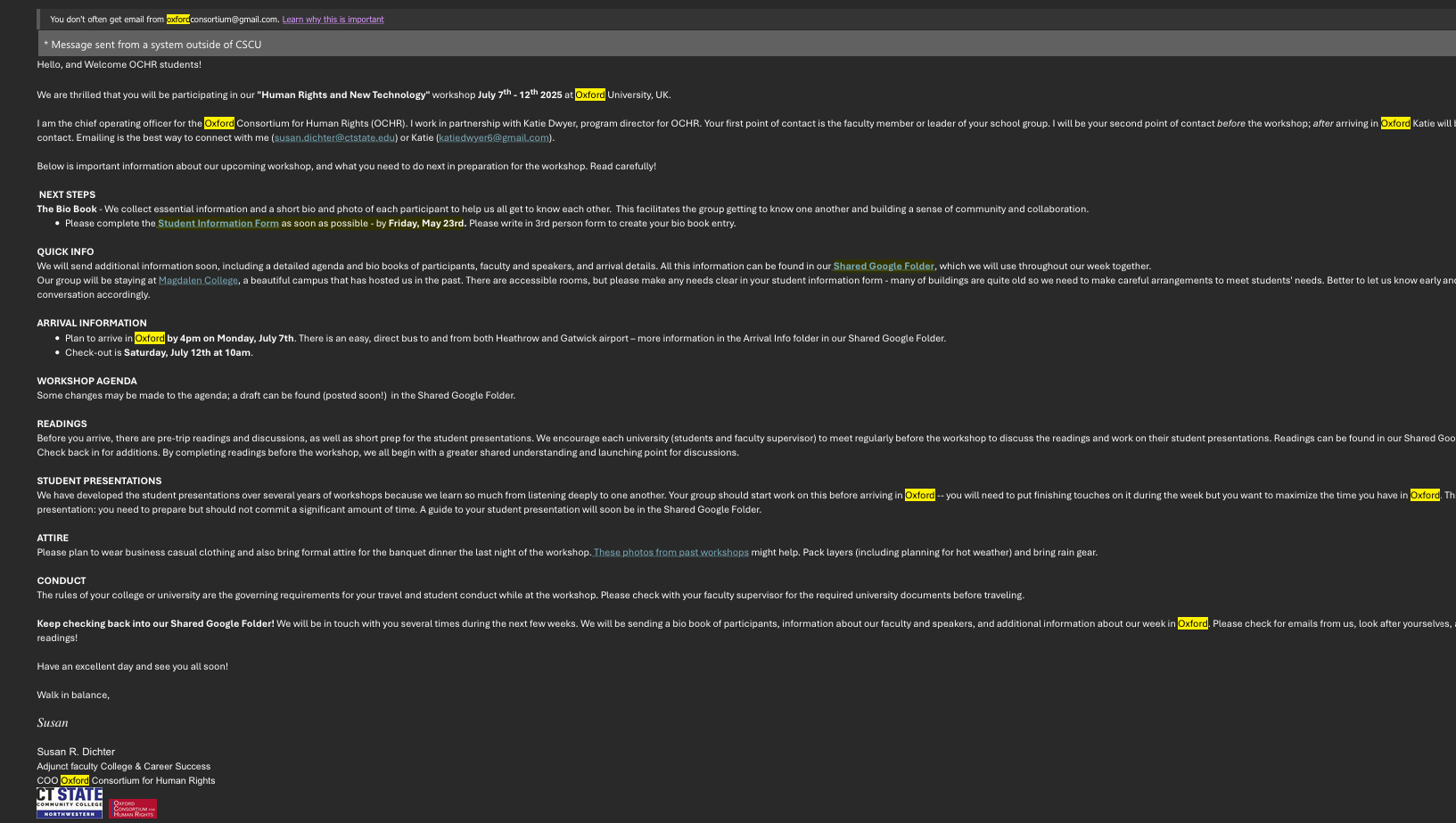This screenshot has width=1456, height=823.
Task: Click the 'Hello, and Welcome OCHR students!' greeting
Action: [119, 65]
